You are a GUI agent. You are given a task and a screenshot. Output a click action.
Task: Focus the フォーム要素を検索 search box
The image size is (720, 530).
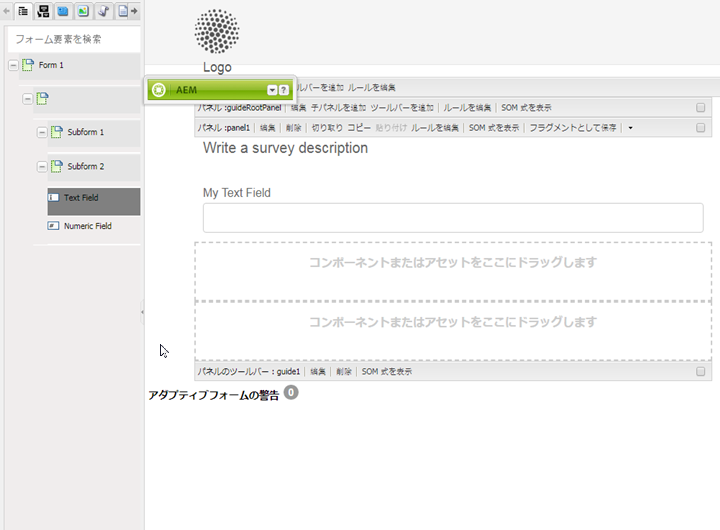(74, 39)
